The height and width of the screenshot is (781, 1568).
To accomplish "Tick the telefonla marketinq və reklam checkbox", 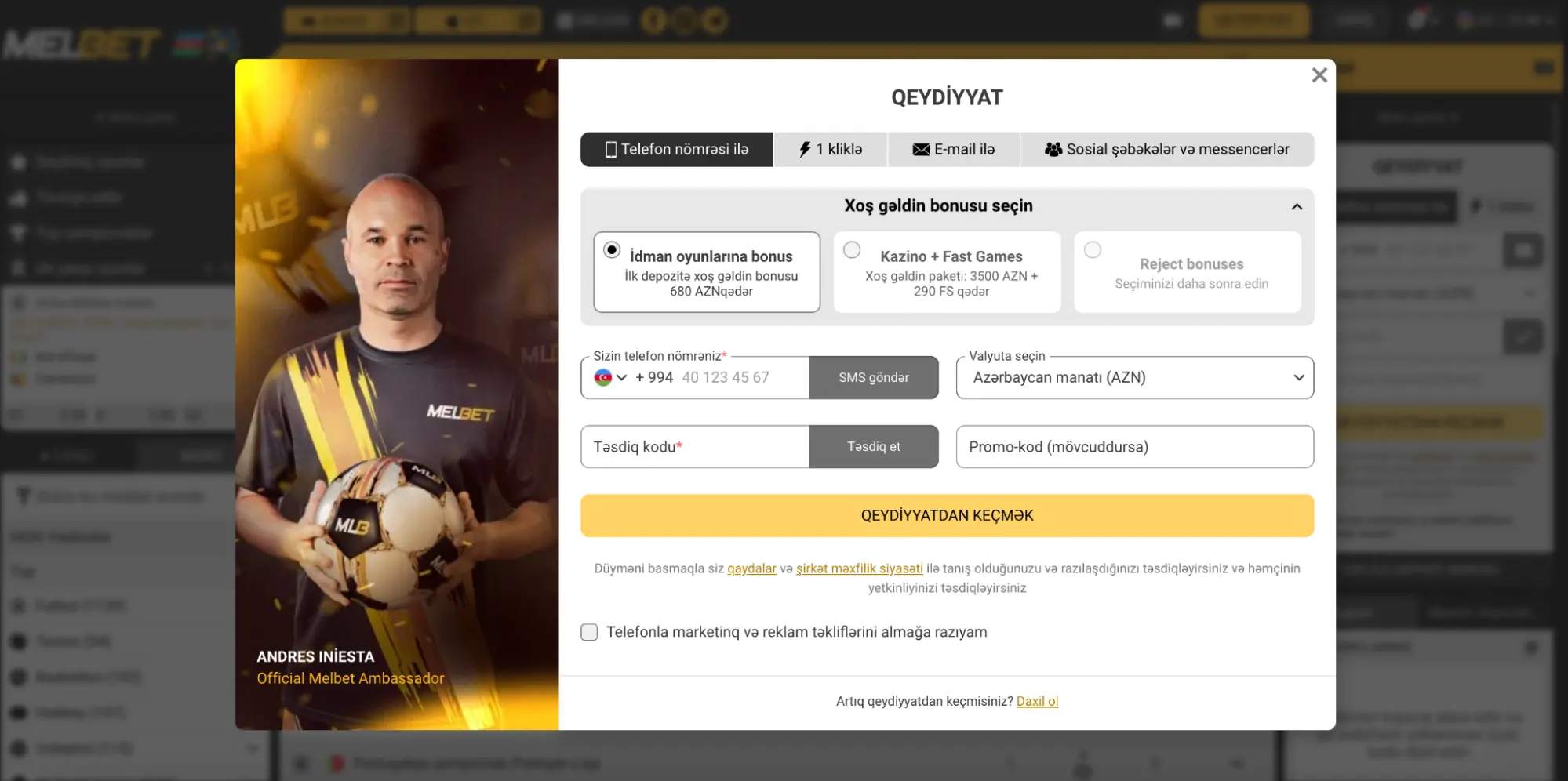I will tap(589, 632).
